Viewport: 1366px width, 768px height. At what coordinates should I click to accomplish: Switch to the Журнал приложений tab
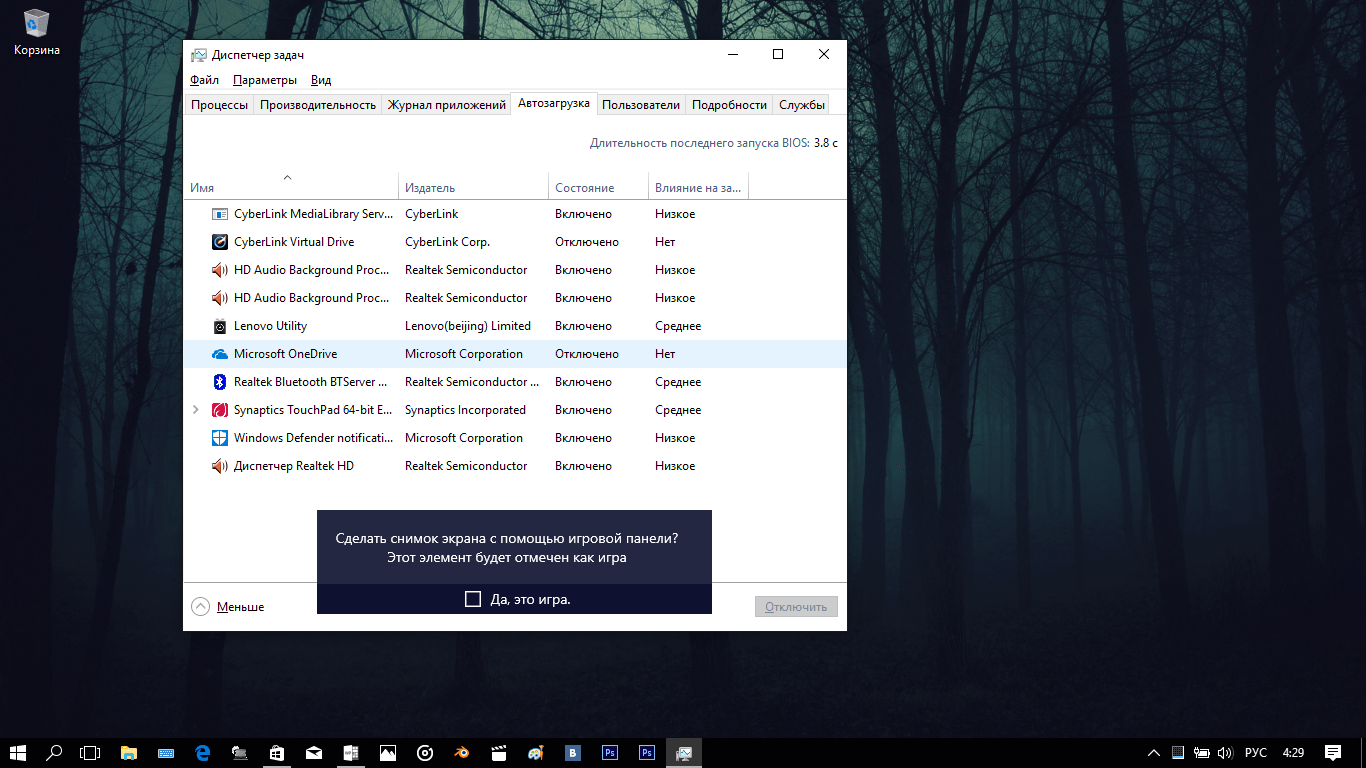tap(446, 105)
